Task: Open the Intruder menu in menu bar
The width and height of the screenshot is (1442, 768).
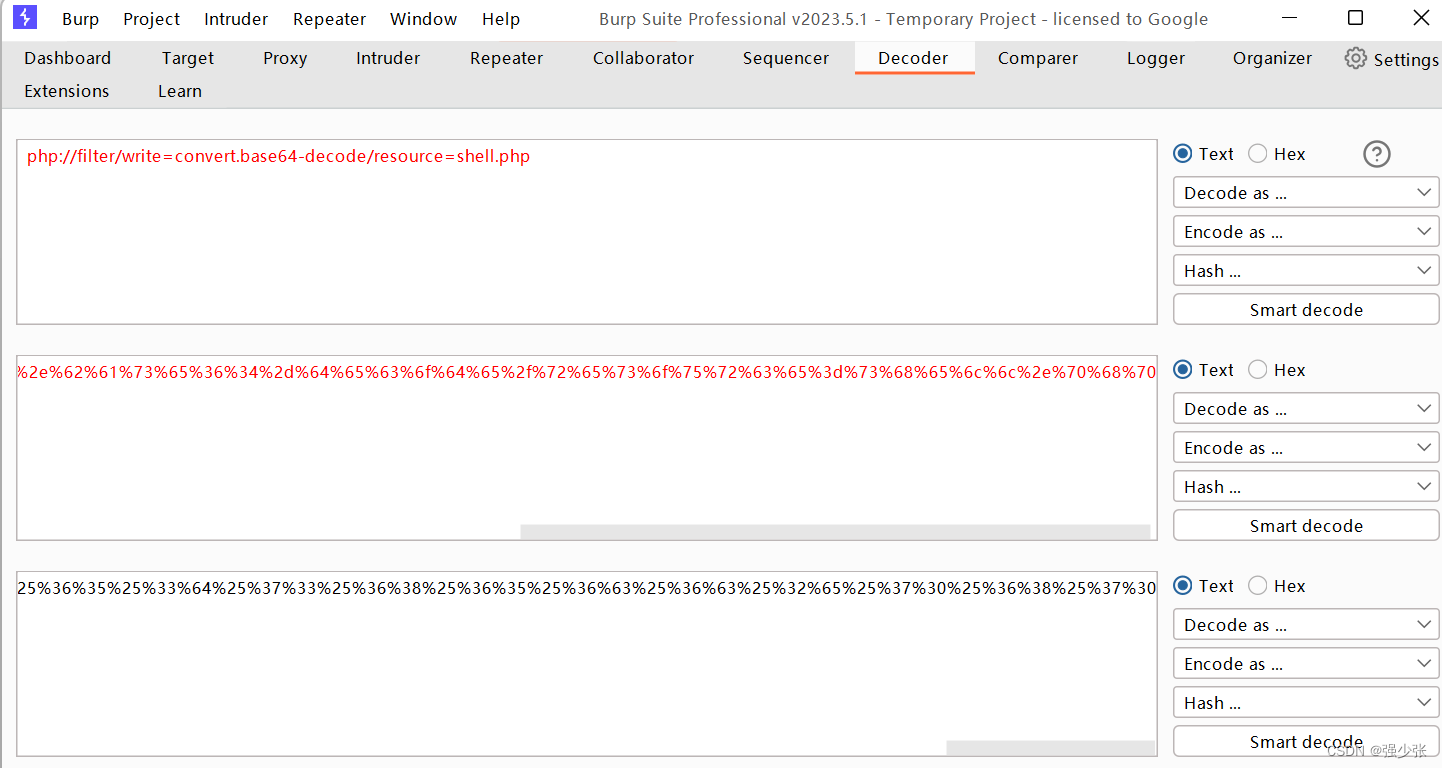Action: pyautogui.click(x=236, y=19)
